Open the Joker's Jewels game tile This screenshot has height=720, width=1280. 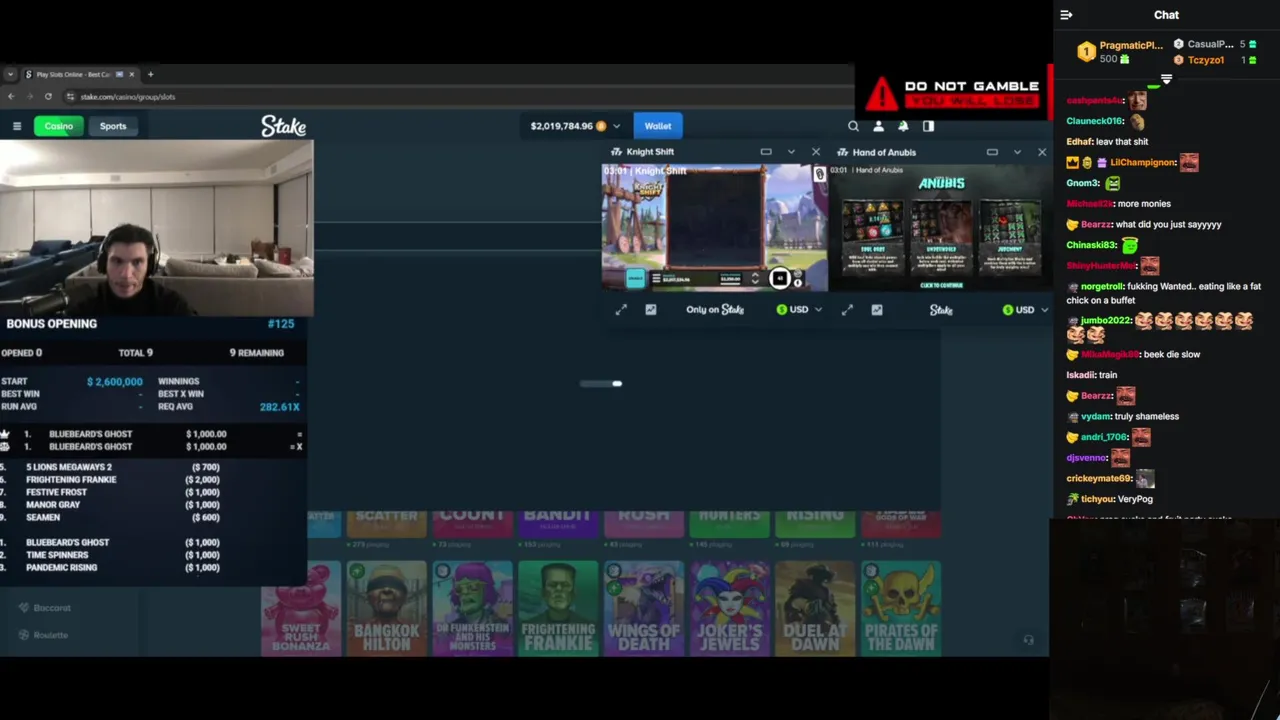[730, 608]
